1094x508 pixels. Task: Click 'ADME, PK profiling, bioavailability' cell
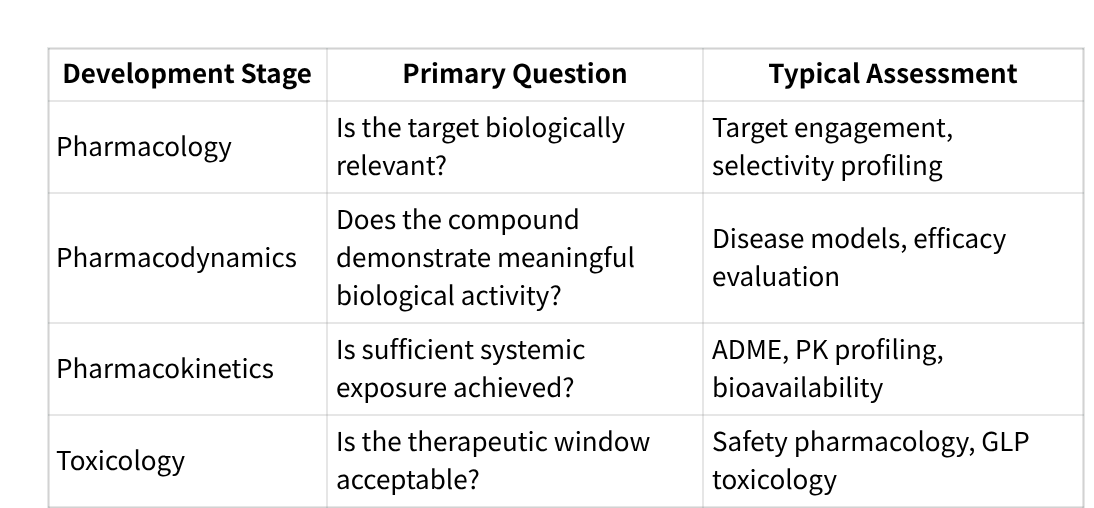(893, 368)
